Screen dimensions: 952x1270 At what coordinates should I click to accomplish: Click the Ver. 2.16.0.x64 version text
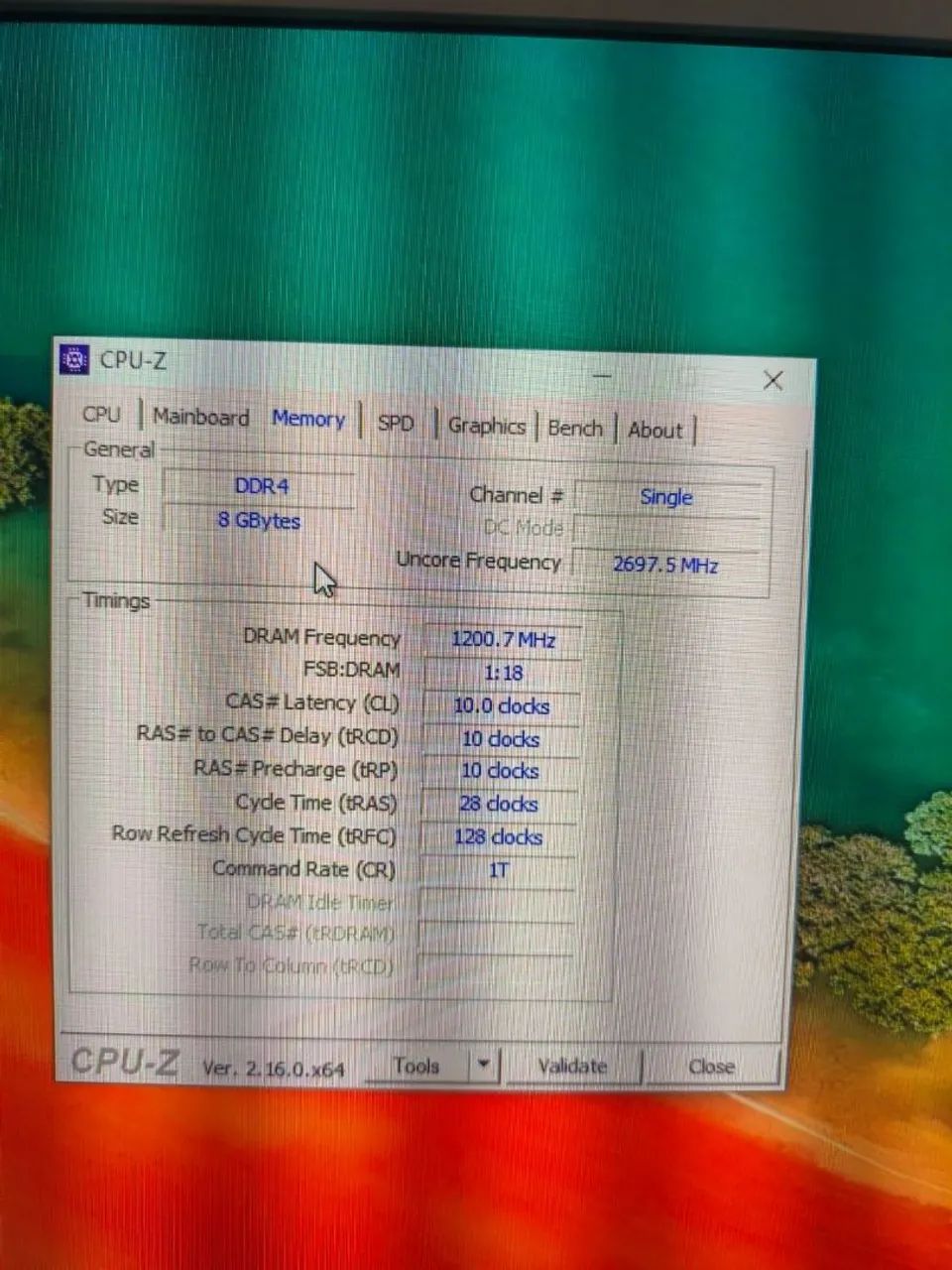click(274, 1069)
